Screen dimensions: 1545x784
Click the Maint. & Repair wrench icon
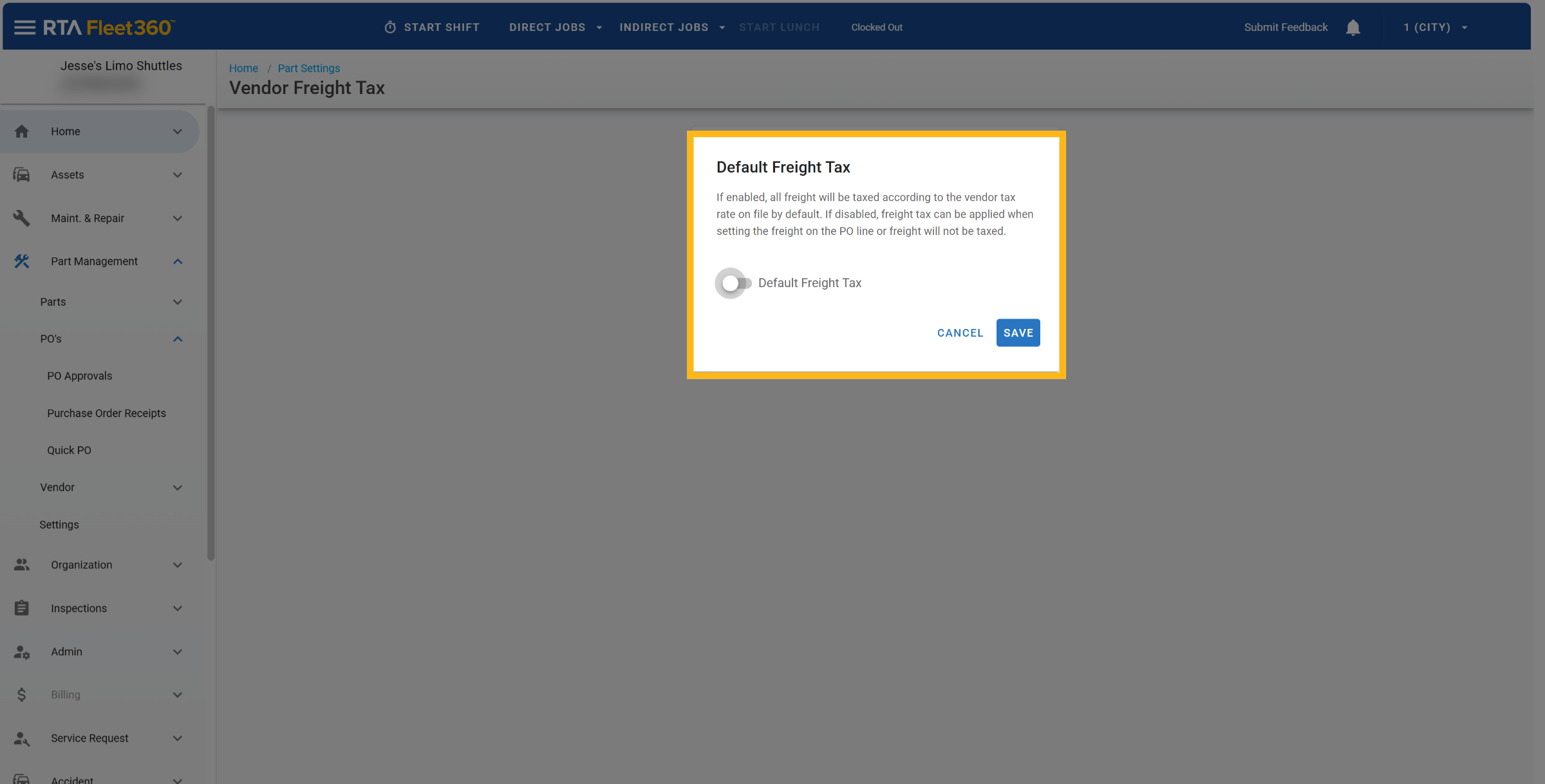click(x=21, y=218)
